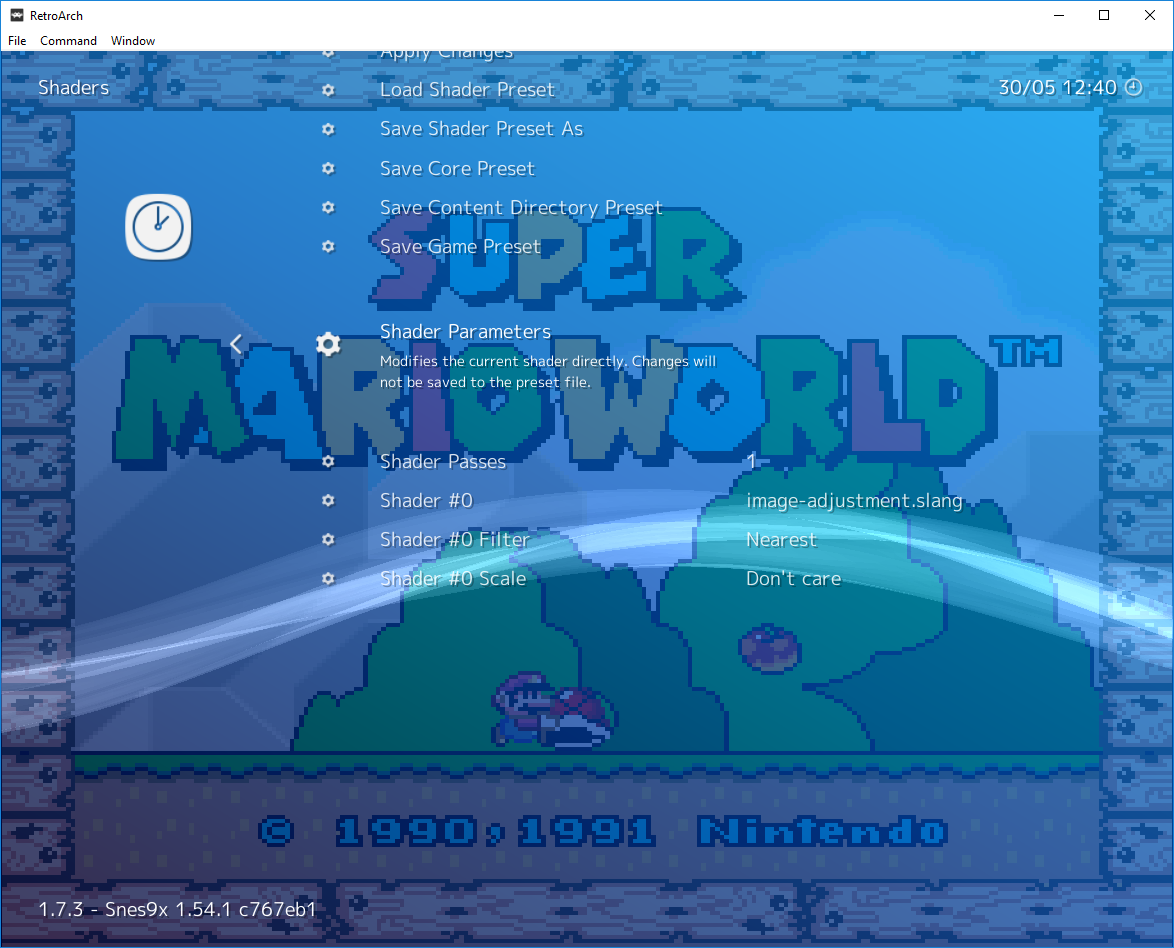Viewport: 1174px width, 948px height.
Task: Click the gear icon beside Apply Changes
Action: coord(328,51)
